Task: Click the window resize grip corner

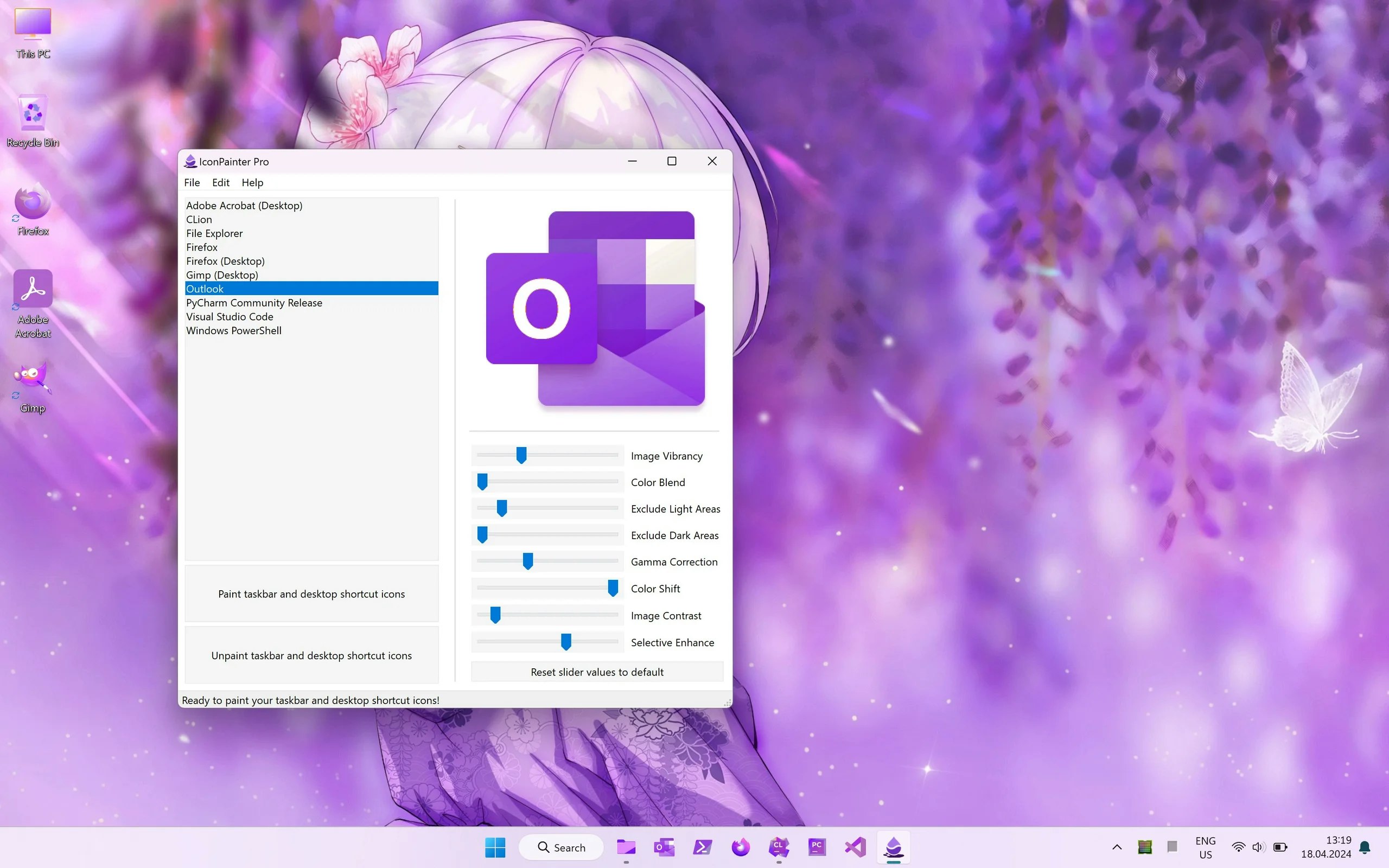Action: pyautogui.click(x=727, y=703)
